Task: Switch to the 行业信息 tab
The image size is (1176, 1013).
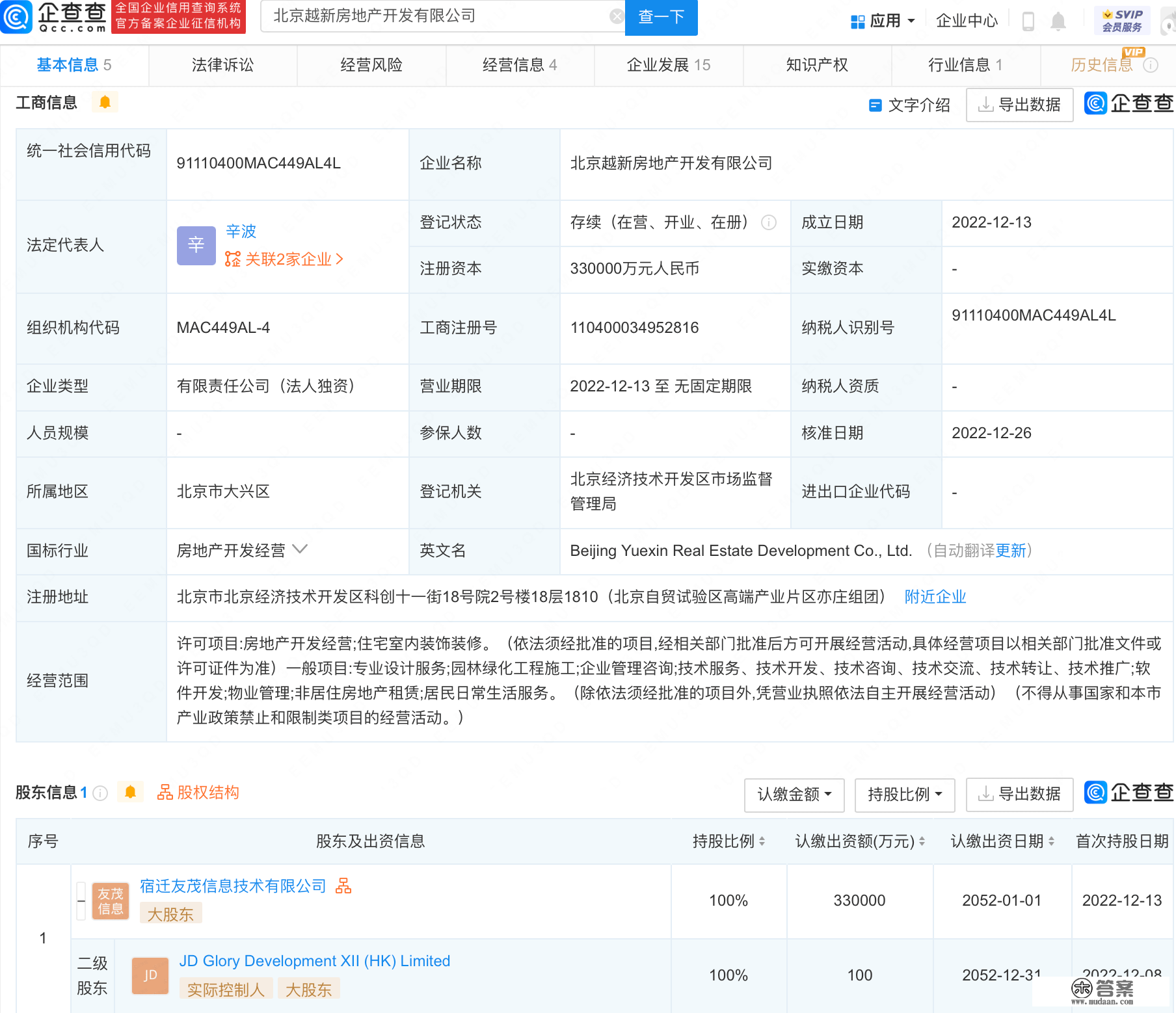Action: (965, 65)
